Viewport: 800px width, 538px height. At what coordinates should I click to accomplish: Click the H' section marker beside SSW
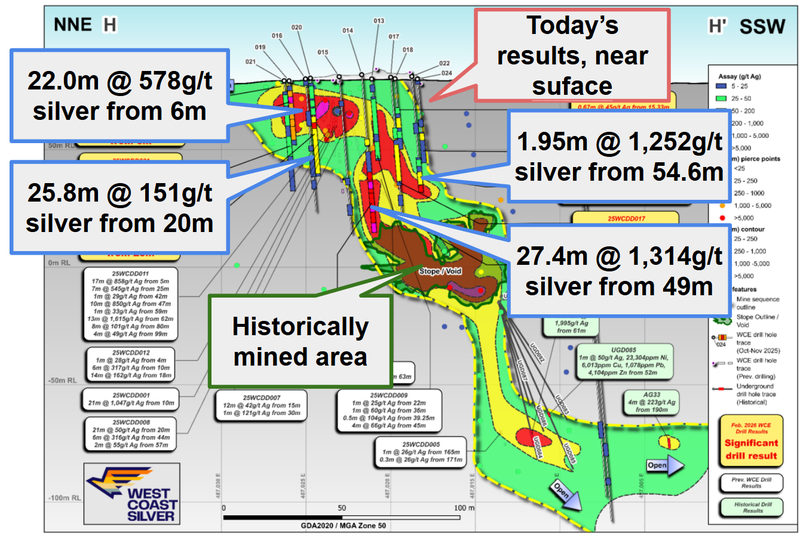(716, 25)
